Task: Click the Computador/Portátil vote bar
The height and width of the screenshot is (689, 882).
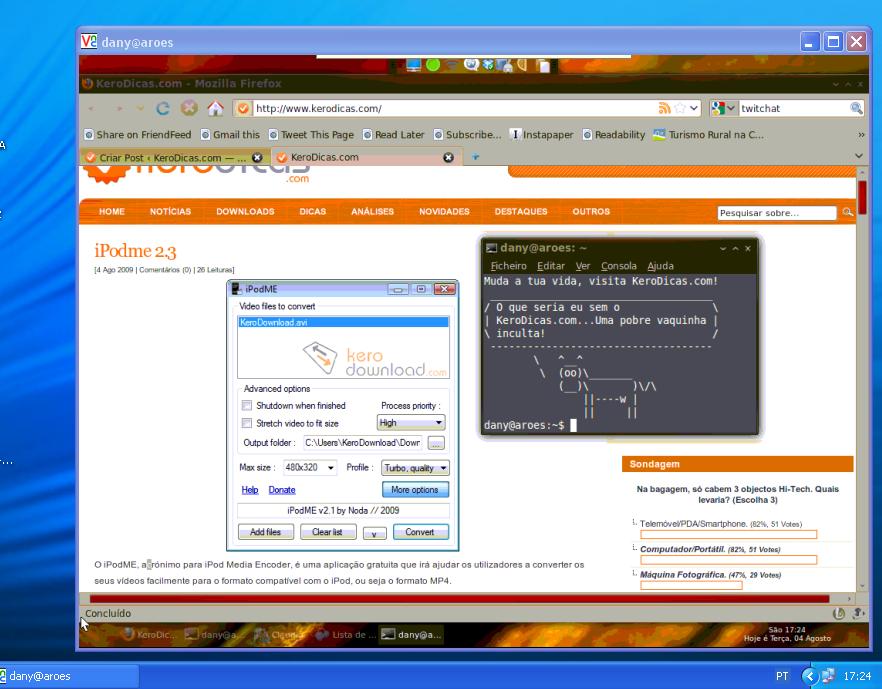Action: 728,561
